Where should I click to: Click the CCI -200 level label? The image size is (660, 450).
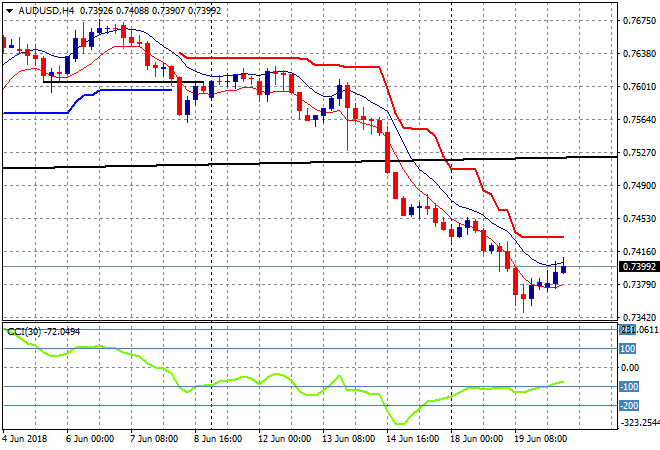[629, 406]
